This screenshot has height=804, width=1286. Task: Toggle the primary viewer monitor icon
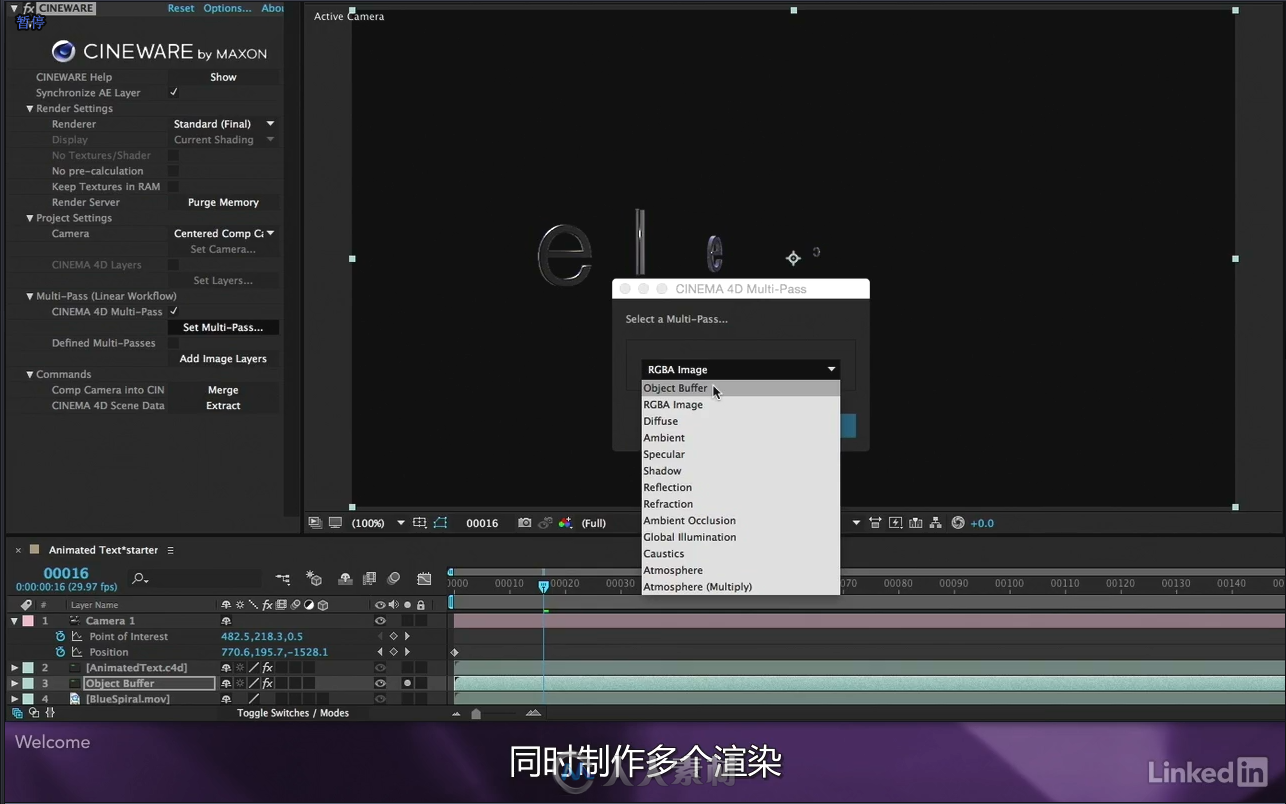pos(335,523)
